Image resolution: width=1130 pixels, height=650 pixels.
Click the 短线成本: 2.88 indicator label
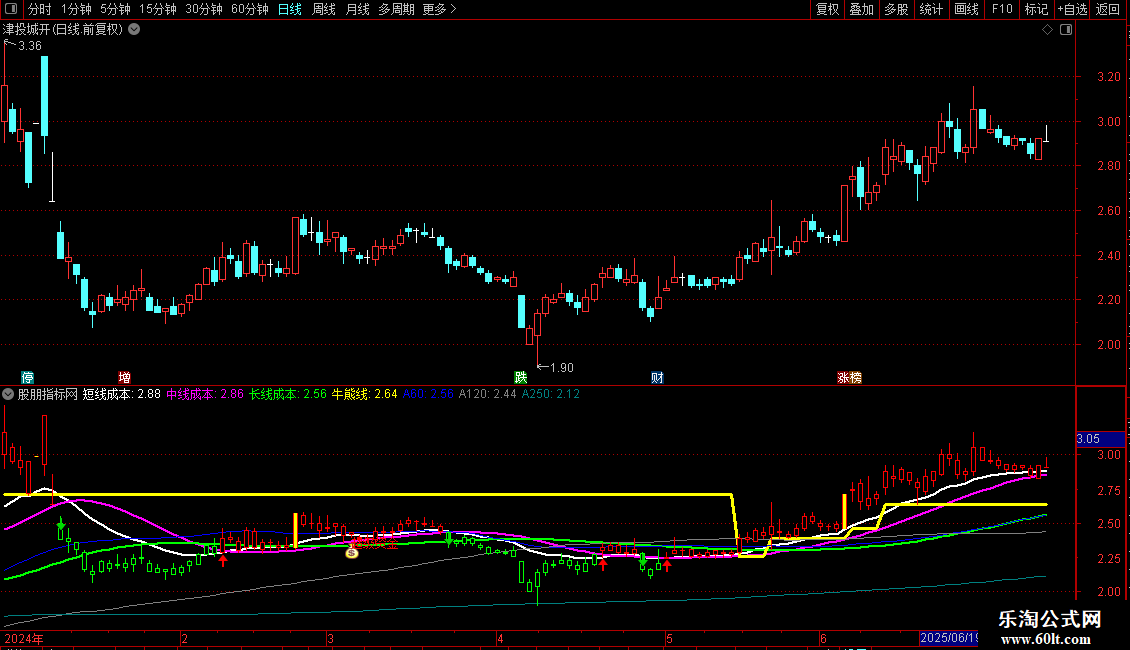coord(121,394)
